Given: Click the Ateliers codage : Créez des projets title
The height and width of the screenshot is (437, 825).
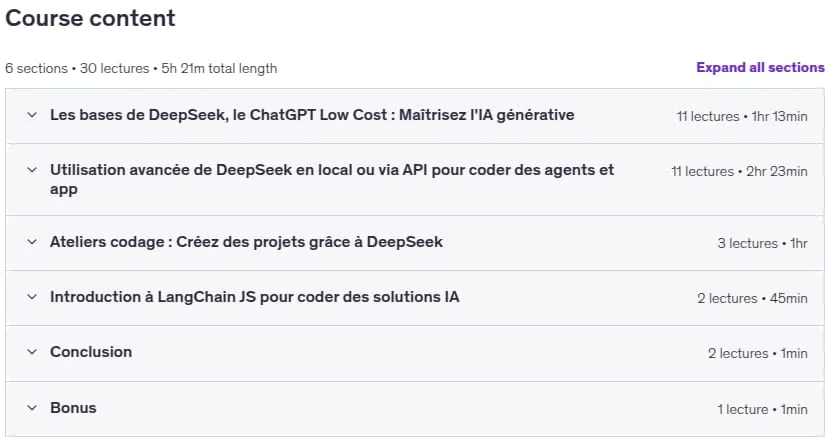Looking at the screenshot, I should [x=246, y=242].
